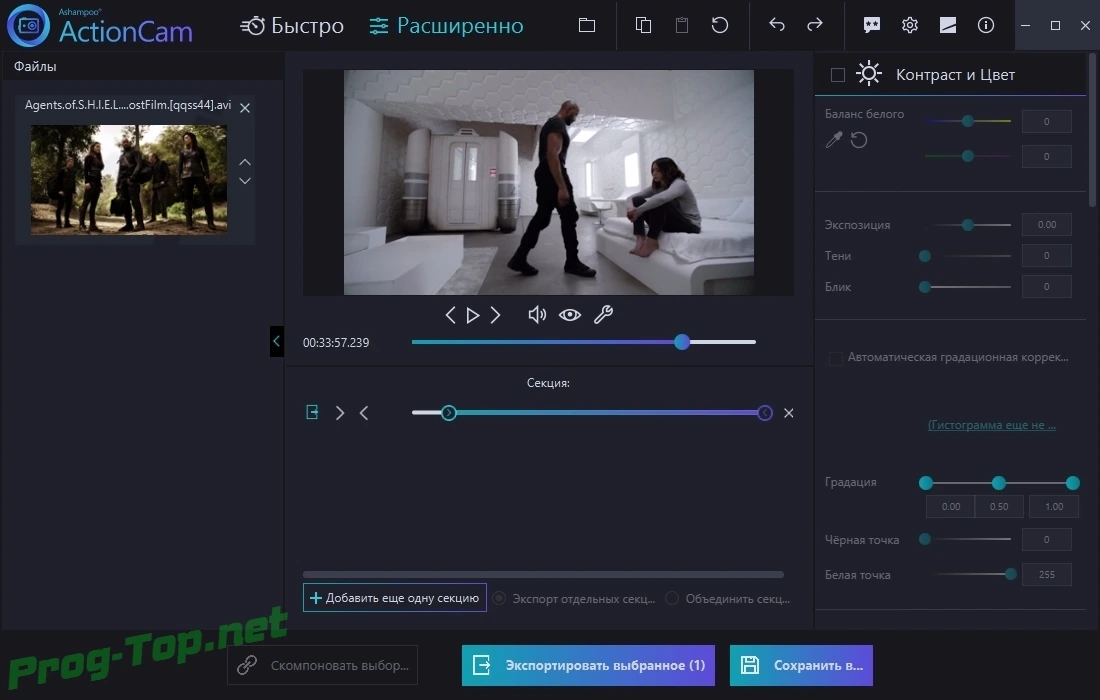The height and width of the screenshot is (700, 1100).
Task: Click Сохранить в... button
Action: pyautogui.click(x=801, y=665)
